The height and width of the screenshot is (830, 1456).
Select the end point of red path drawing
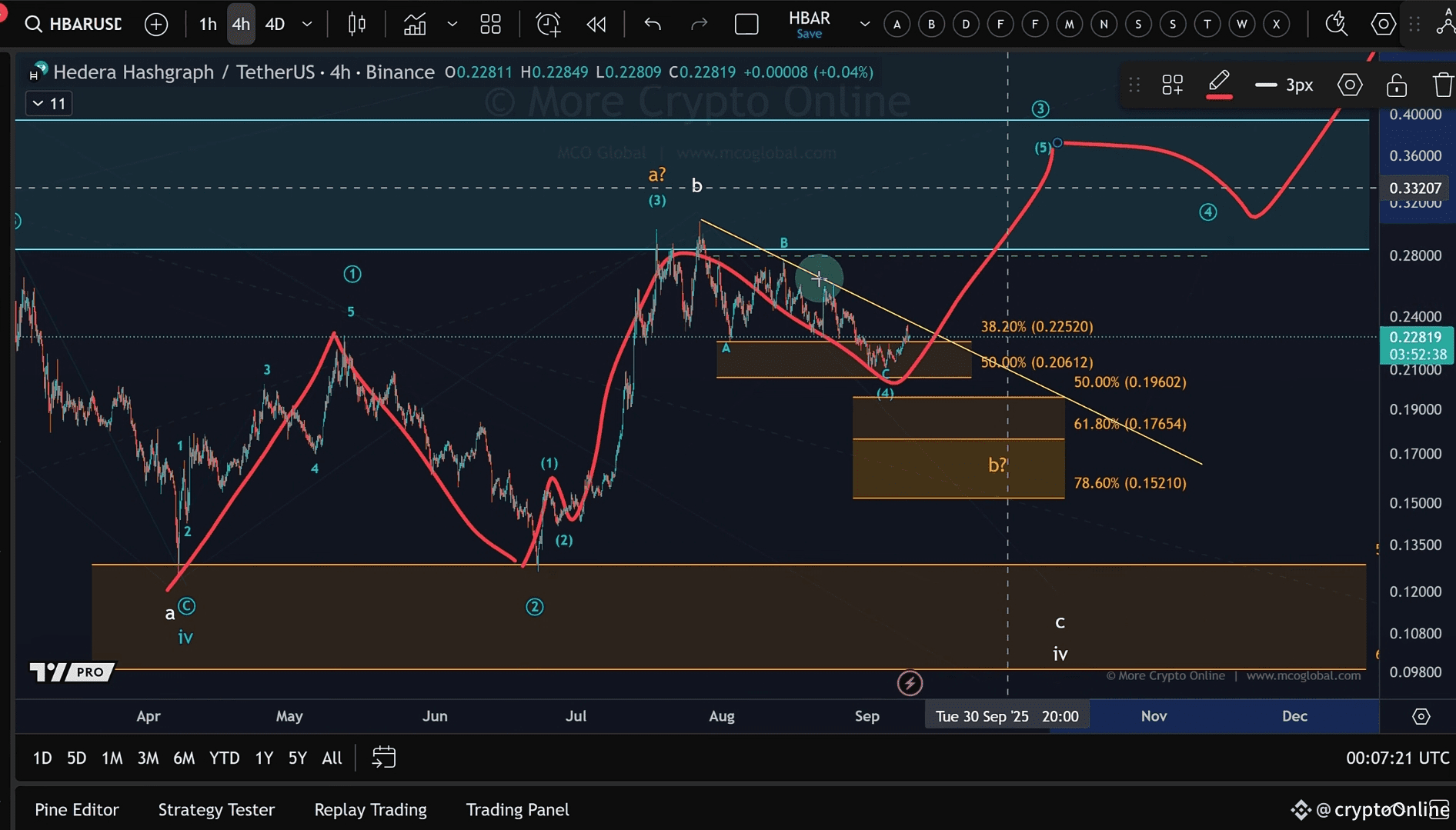(x=1058, y=143)
